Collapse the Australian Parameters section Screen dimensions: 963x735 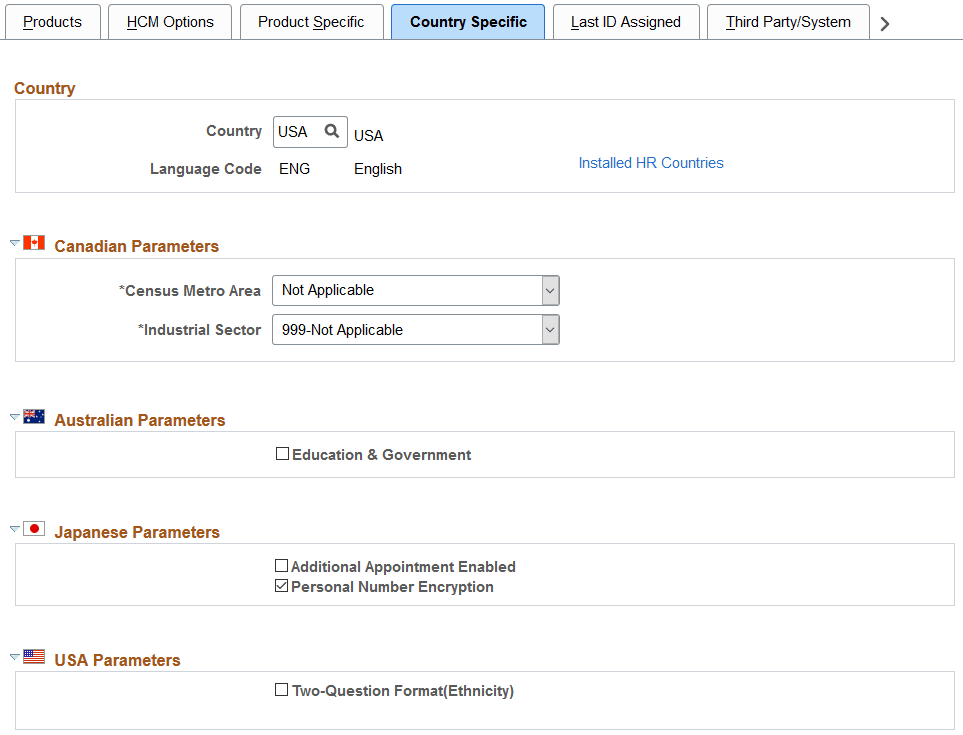pyautogui.click(x=15, y=417)
